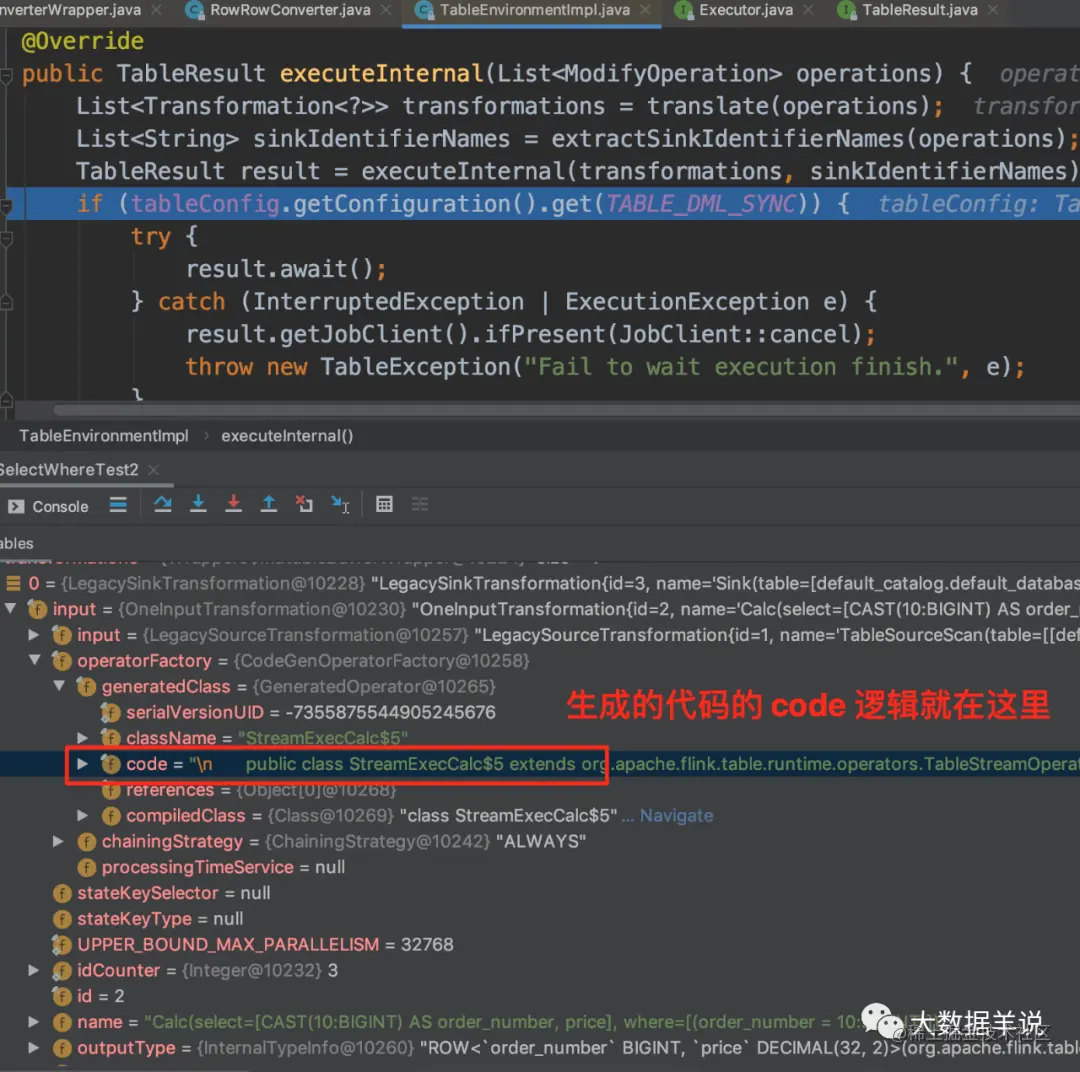Click the Trace Current Stream Chain icon
The width and height of the screenshot is (1080, 1072).
pos(419,504)
